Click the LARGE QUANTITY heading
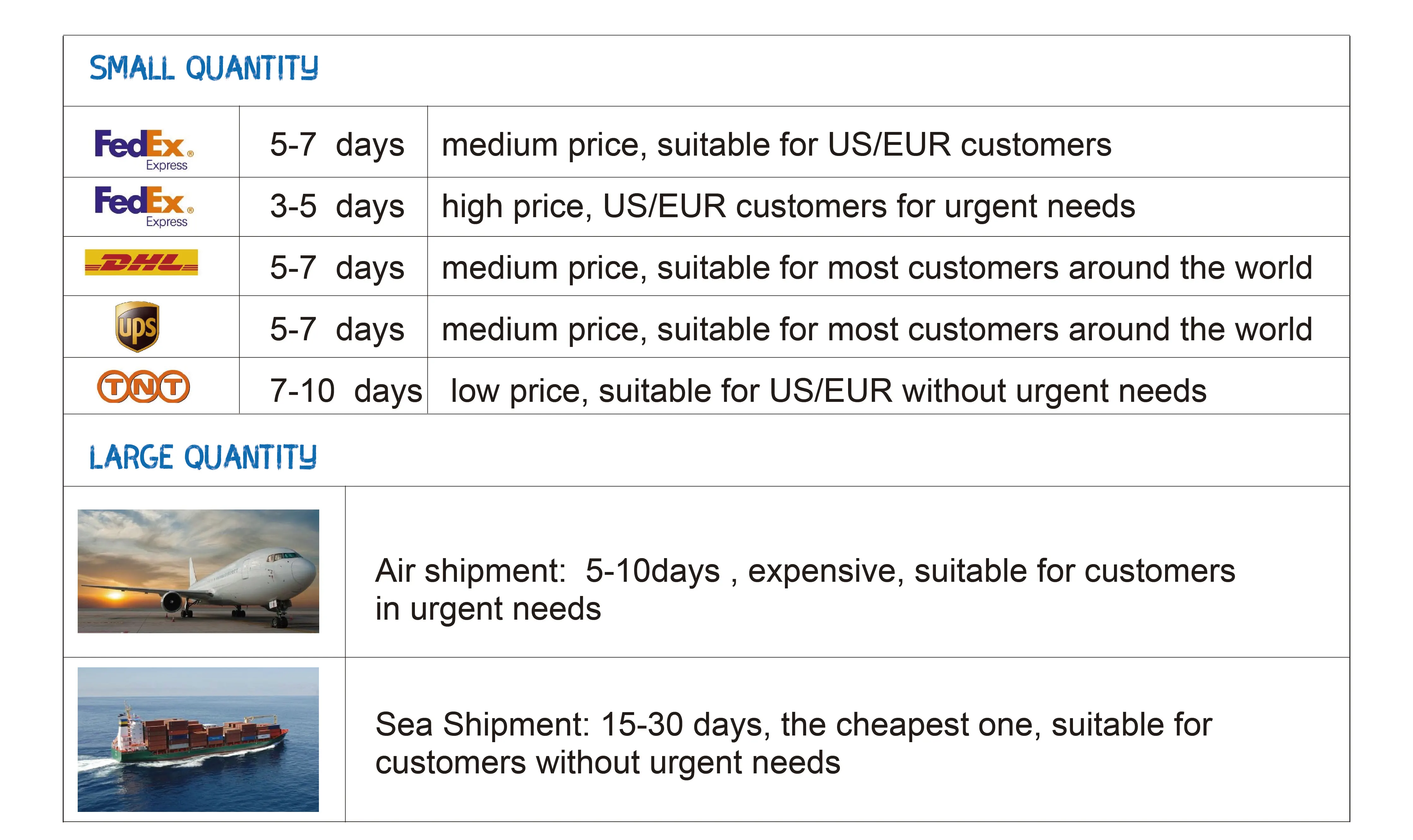This screenshot has width=1413, height=840. click(x=203, y=457)
